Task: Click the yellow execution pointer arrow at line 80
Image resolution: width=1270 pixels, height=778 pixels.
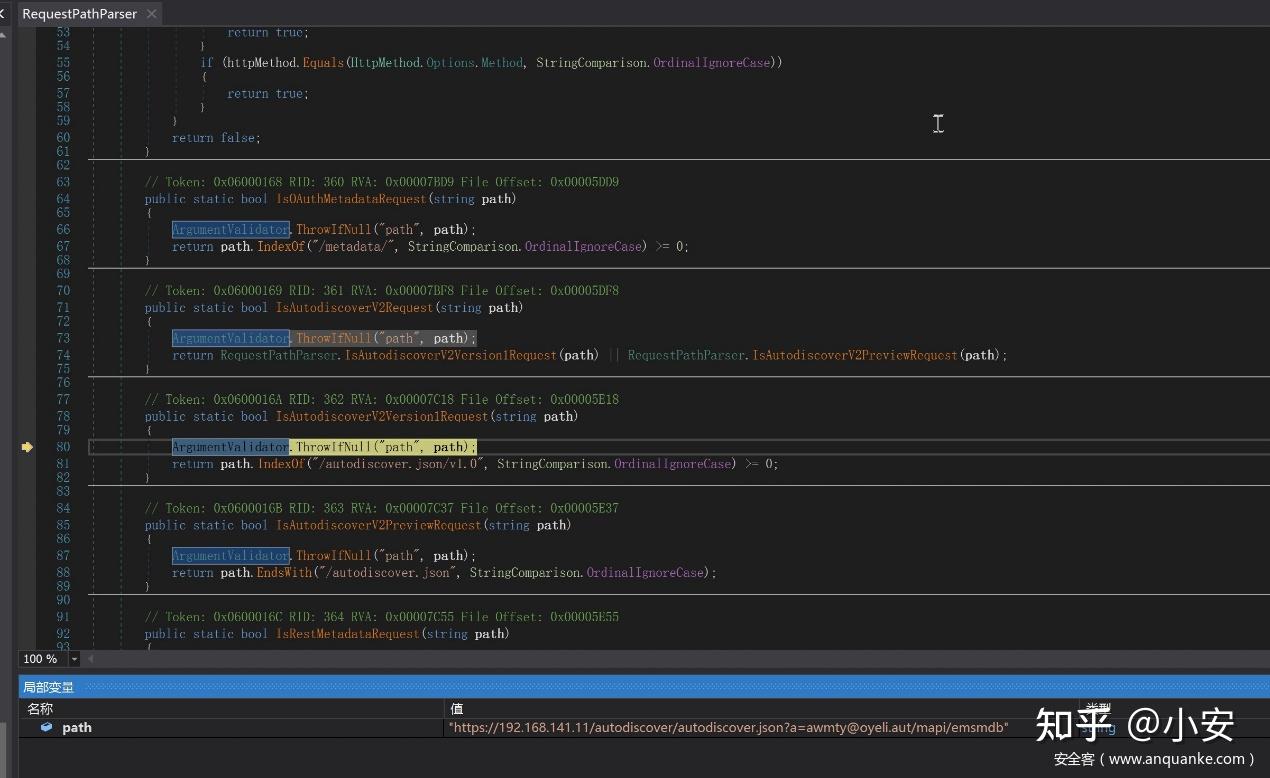Action: tap(27, 447)
